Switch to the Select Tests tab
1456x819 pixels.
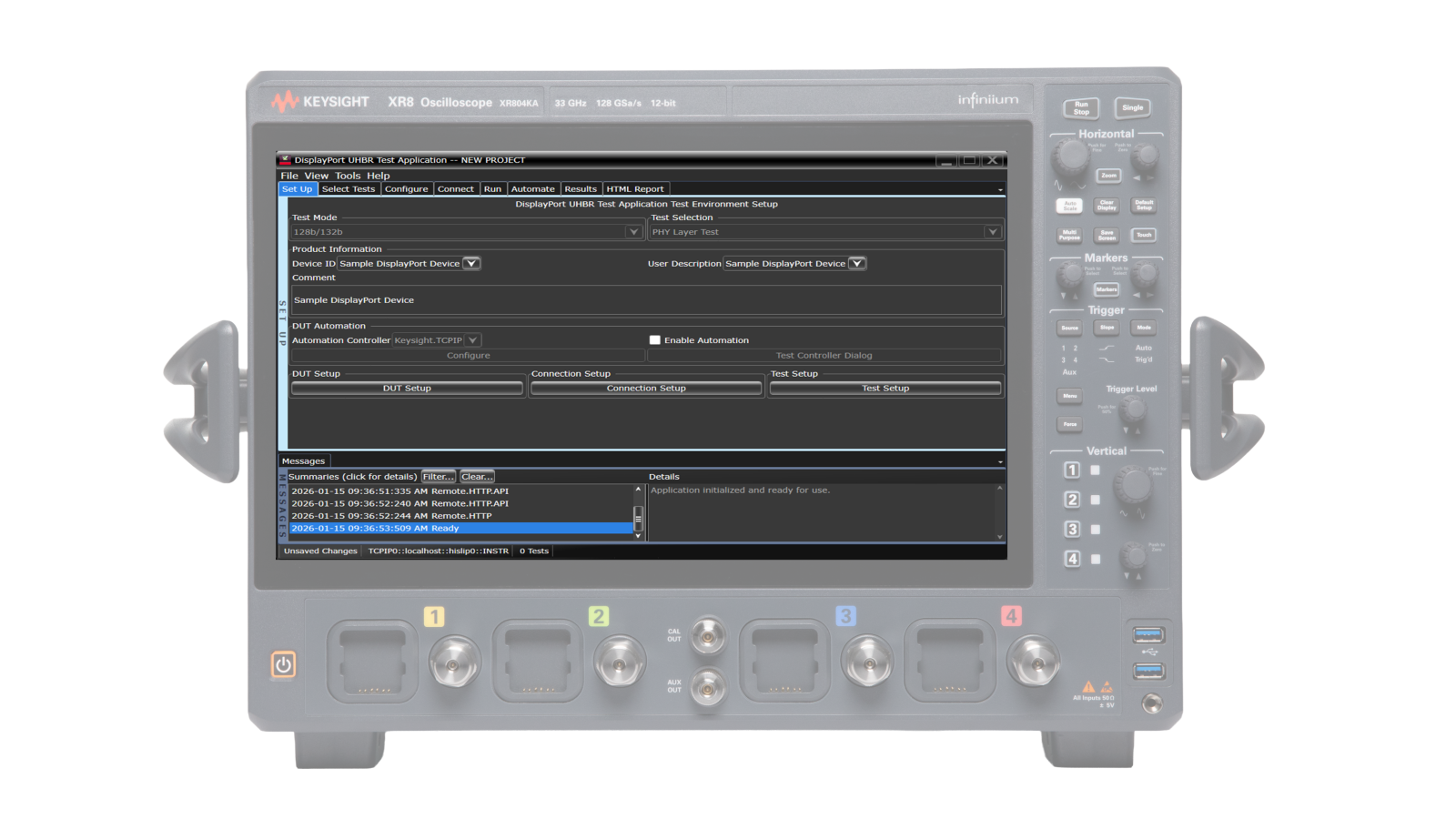click(349, 188)
